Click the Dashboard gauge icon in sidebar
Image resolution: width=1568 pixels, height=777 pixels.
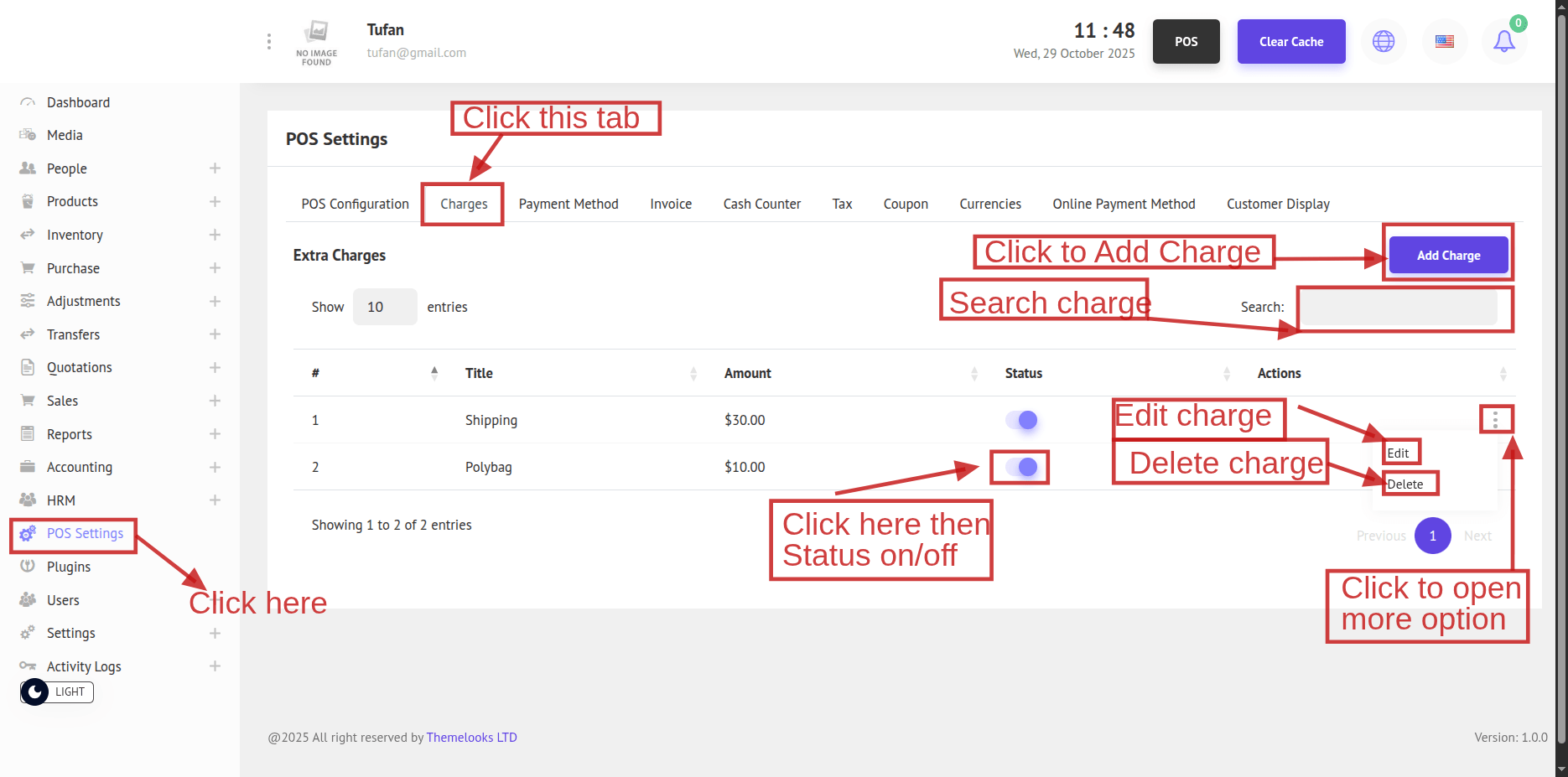tap(28, 102)
